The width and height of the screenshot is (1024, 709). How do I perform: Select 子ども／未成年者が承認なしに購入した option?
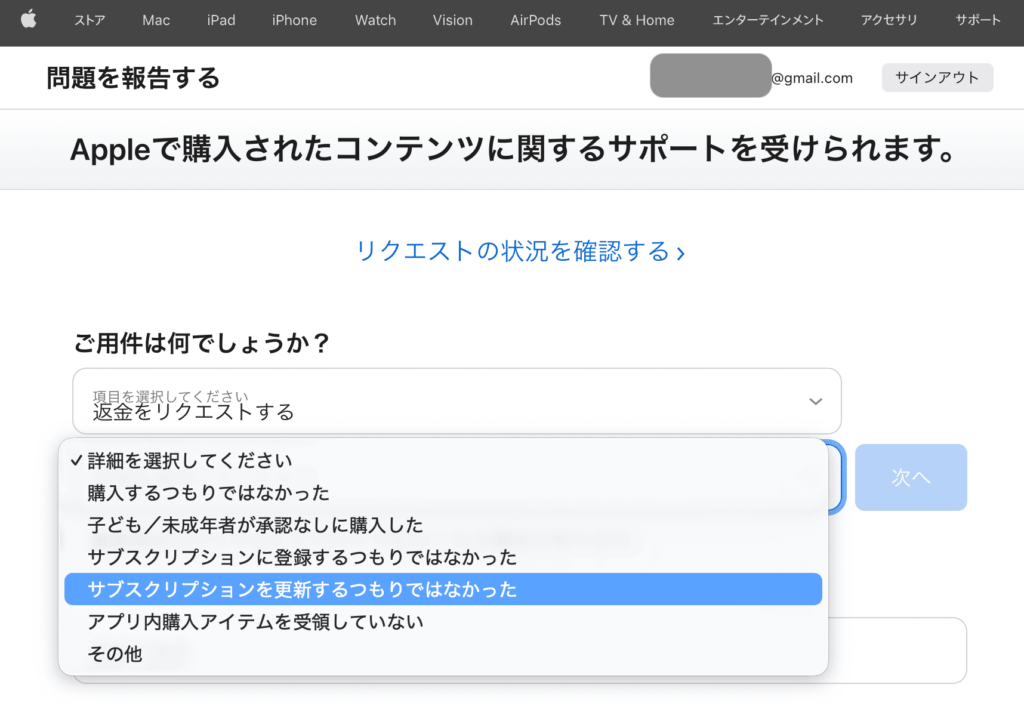point(443,525)
